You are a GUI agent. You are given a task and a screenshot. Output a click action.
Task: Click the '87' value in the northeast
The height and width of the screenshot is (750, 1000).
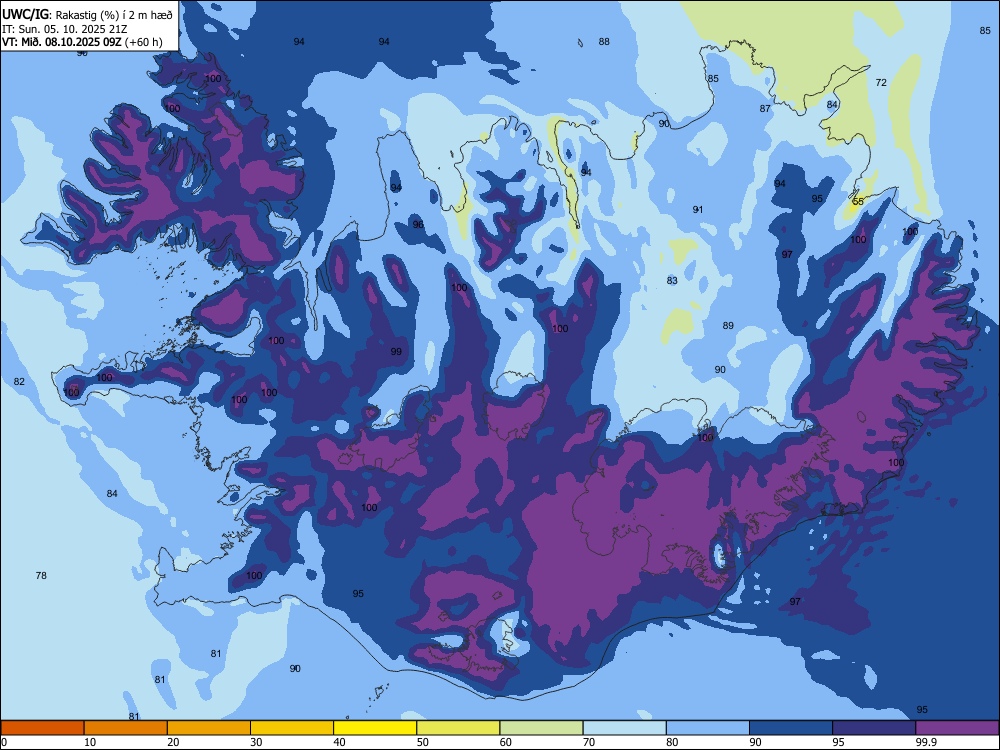[765, 109]
